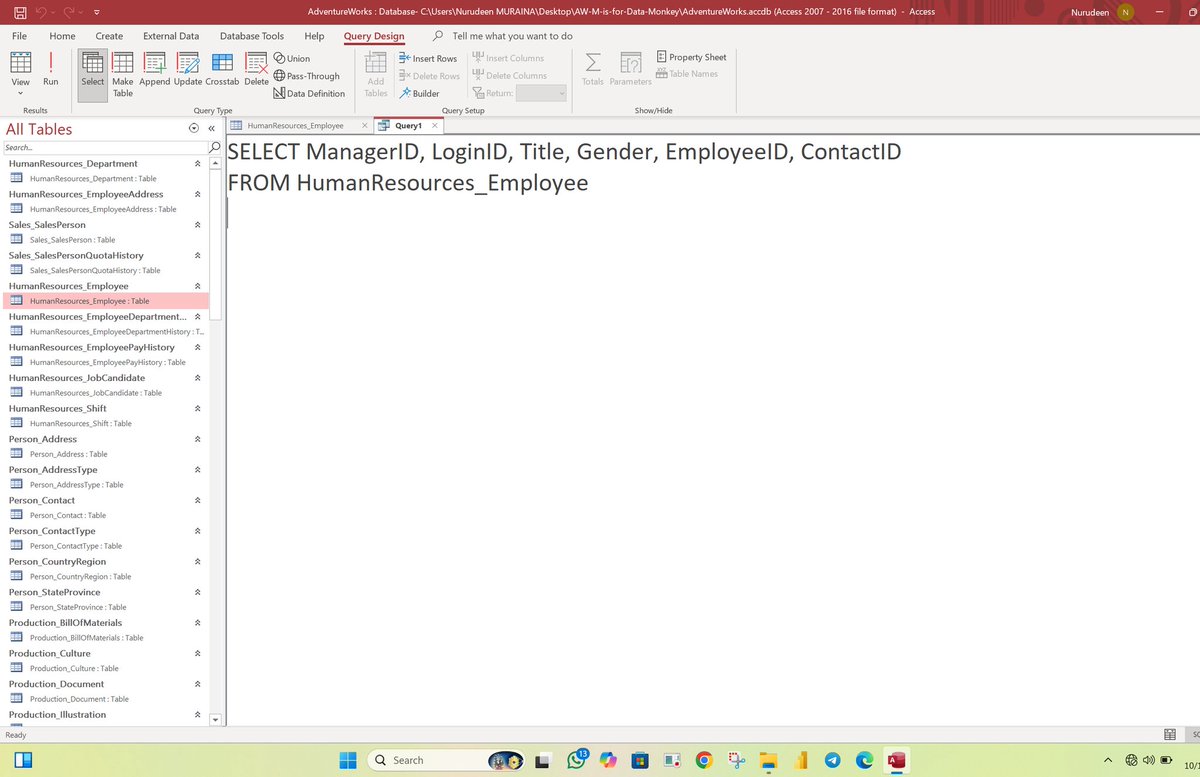Collapse the HumanResources_EmployeeAddress group

pos(197,194)
